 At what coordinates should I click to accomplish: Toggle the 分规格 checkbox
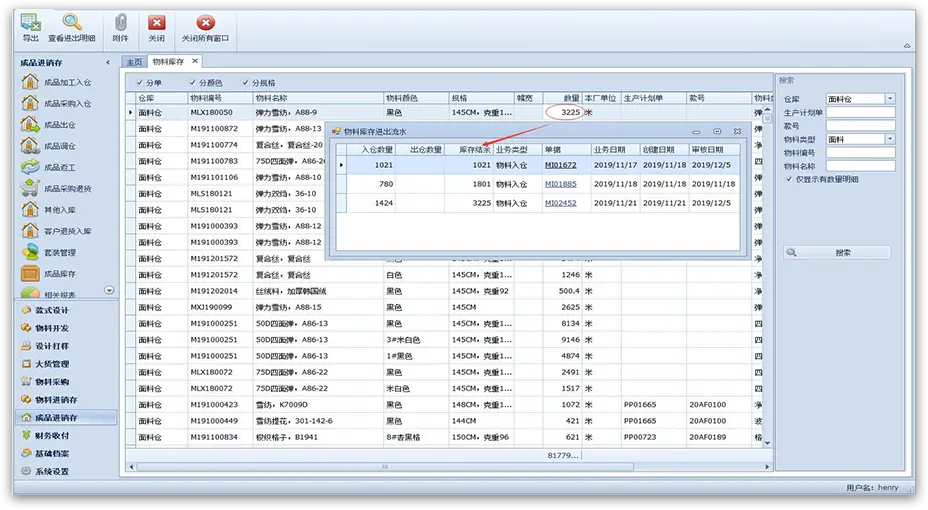245,83
